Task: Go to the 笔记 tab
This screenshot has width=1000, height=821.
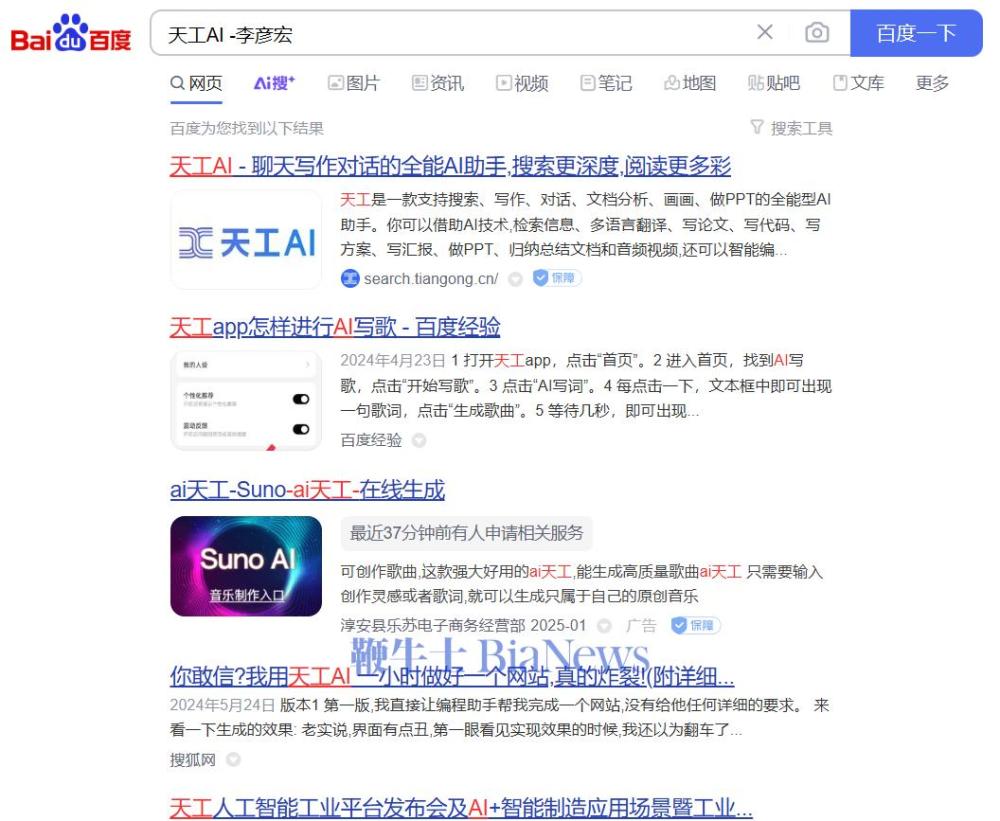Action: 606,83
